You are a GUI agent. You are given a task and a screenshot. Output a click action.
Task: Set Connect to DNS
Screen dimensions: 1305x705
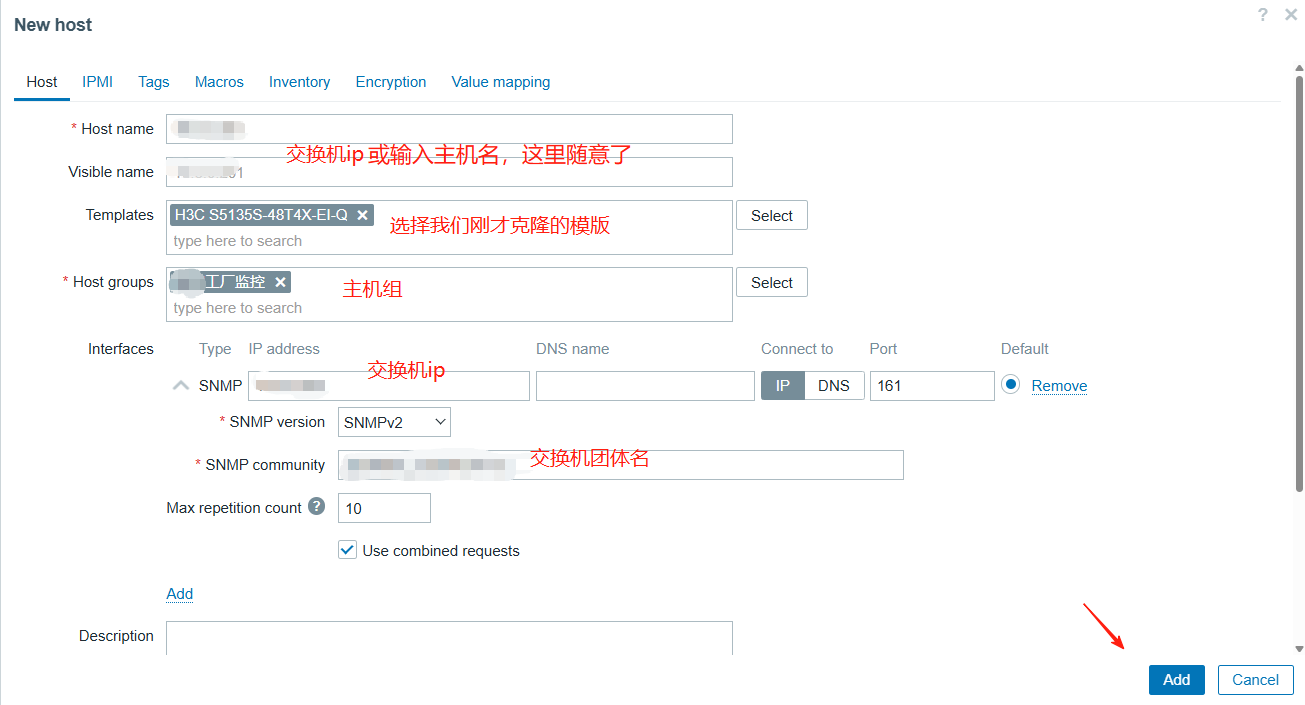point(834,386)
